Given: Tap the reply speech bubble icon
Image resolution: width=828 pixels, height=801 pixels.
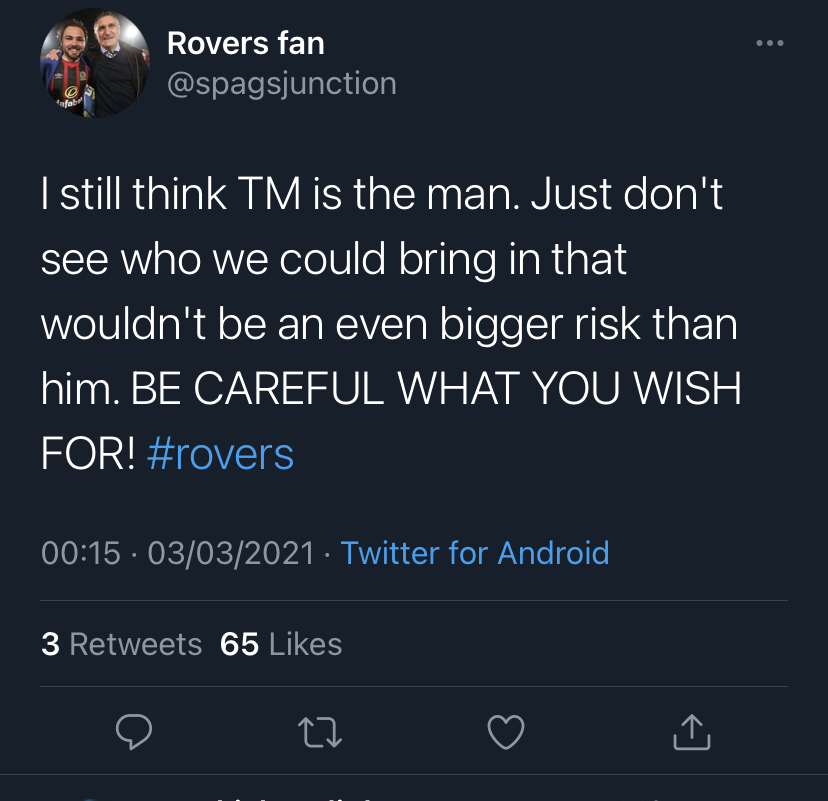Looking at the screenshot, I should (x=133, y=734).
